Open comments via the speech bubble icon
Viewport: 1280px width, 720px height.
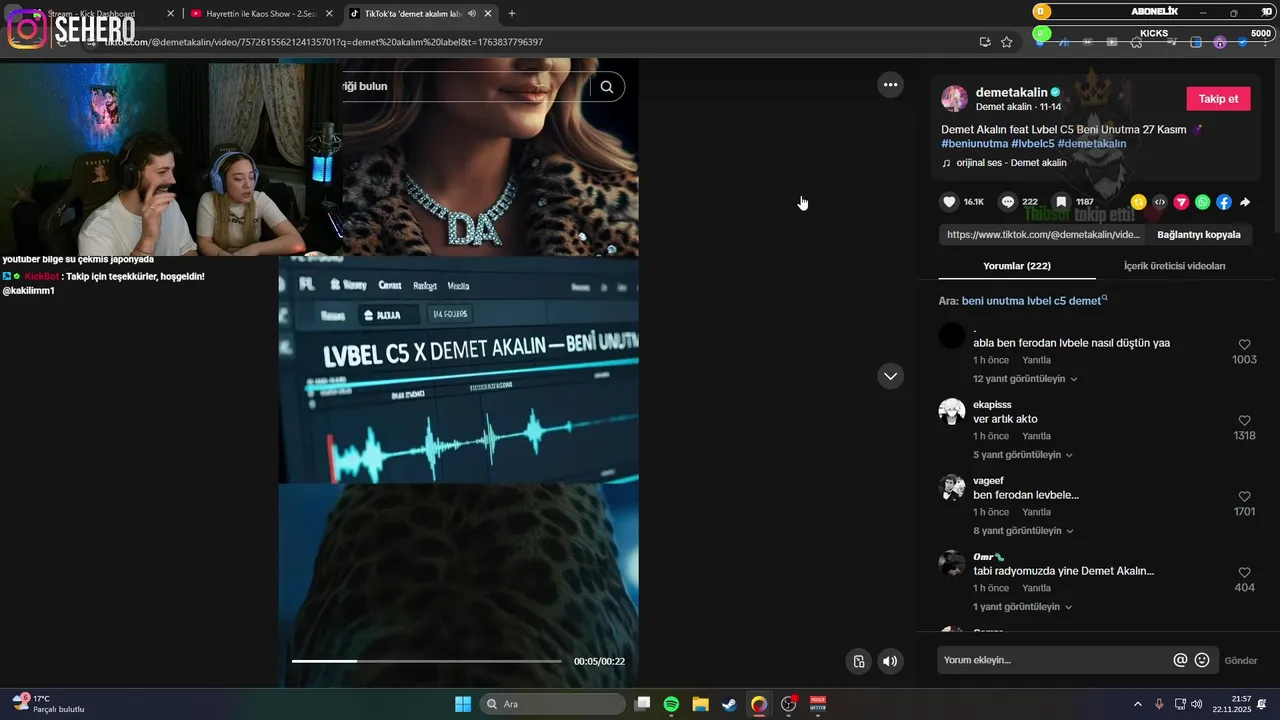(x=1008, y=202)
